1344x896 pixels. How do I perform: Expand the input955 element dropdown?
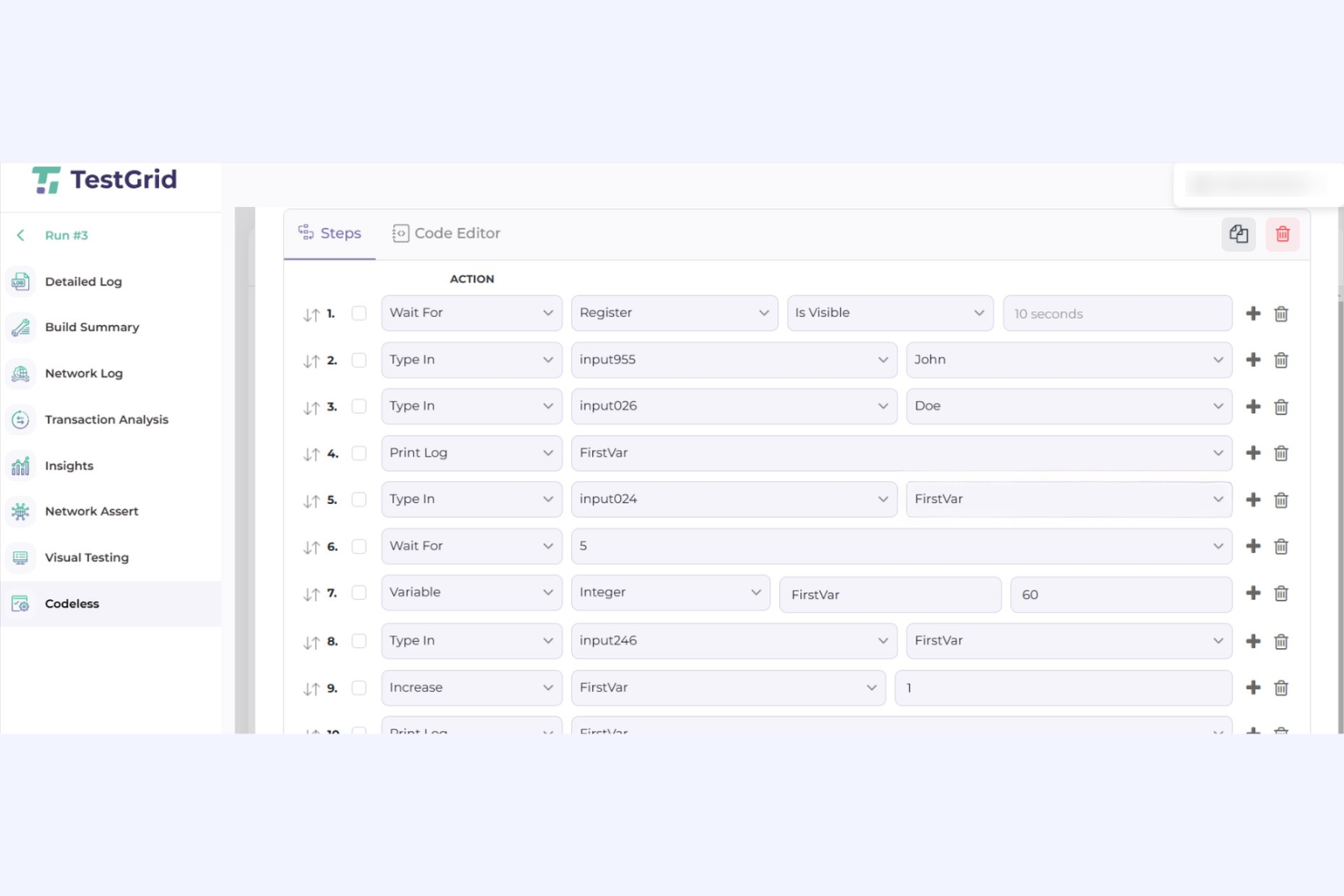pos(733,359)
